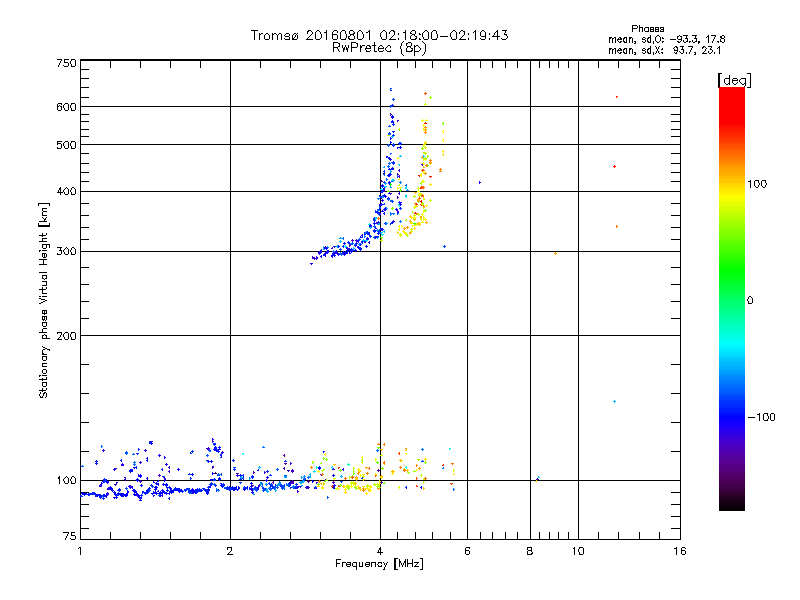
Task: Click the "mean, sd,O: -93.3, 17.8" line
Action: point(666,39)
